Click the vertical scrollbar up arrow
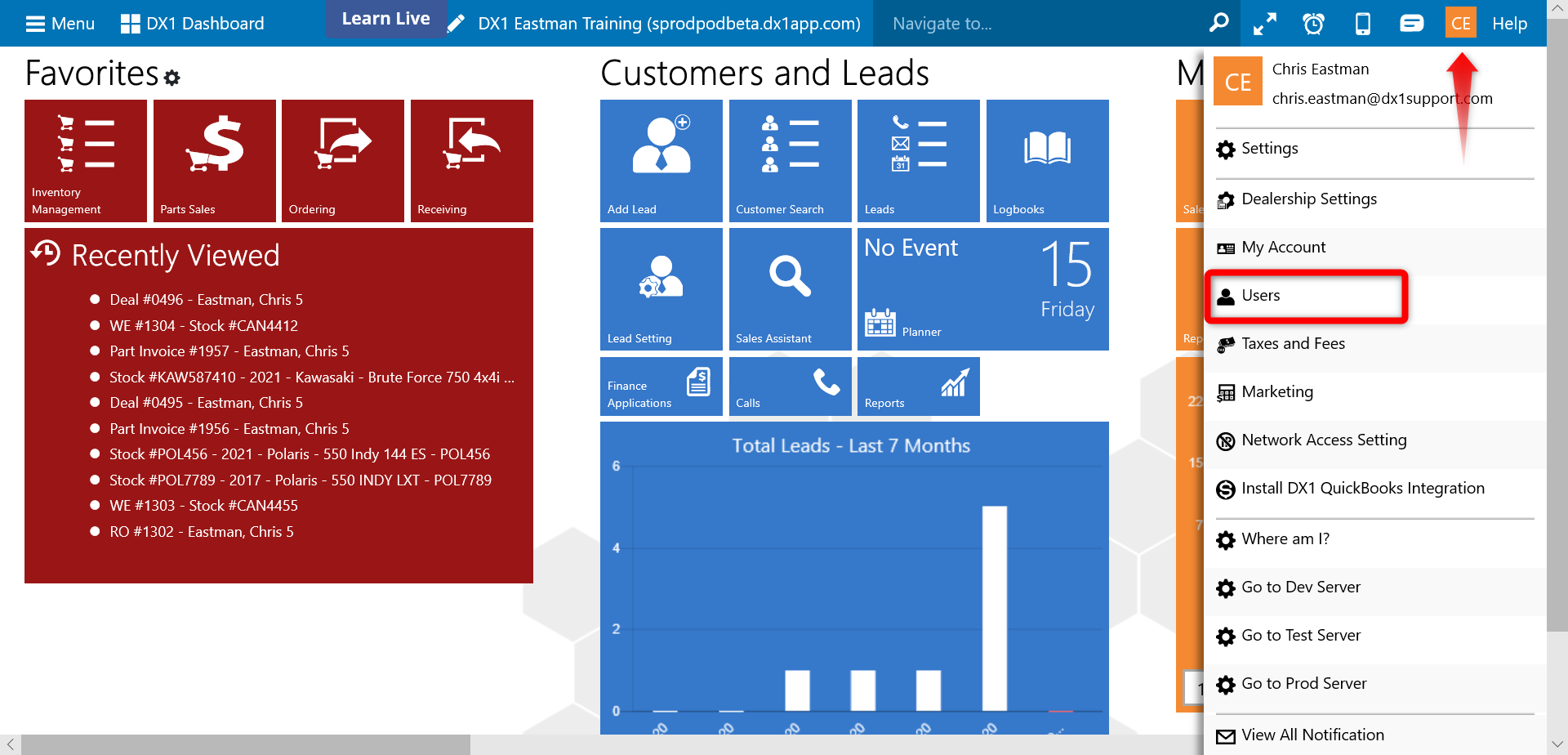The image size is (1568, 755). coord(1557,9)
